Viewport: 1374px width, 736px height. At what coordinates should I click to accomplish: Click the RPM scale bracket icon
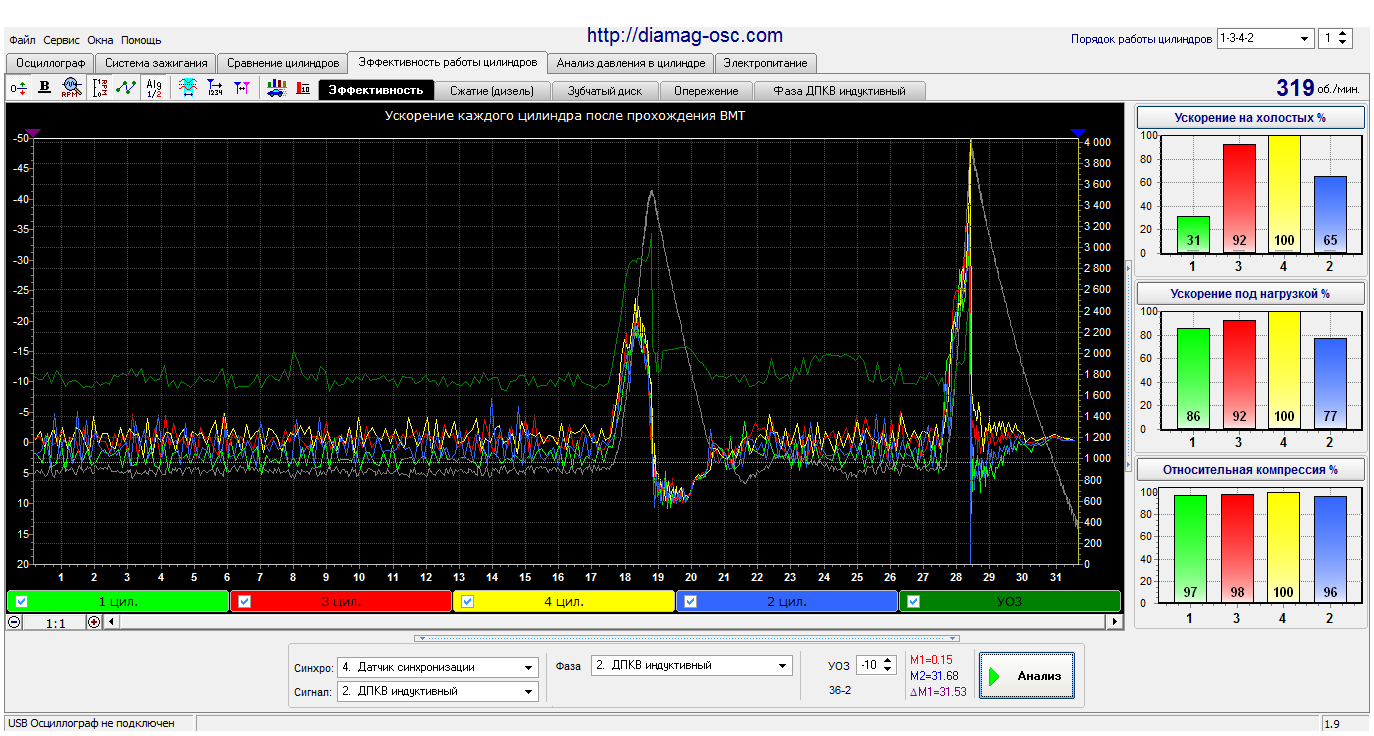point(100,88)
